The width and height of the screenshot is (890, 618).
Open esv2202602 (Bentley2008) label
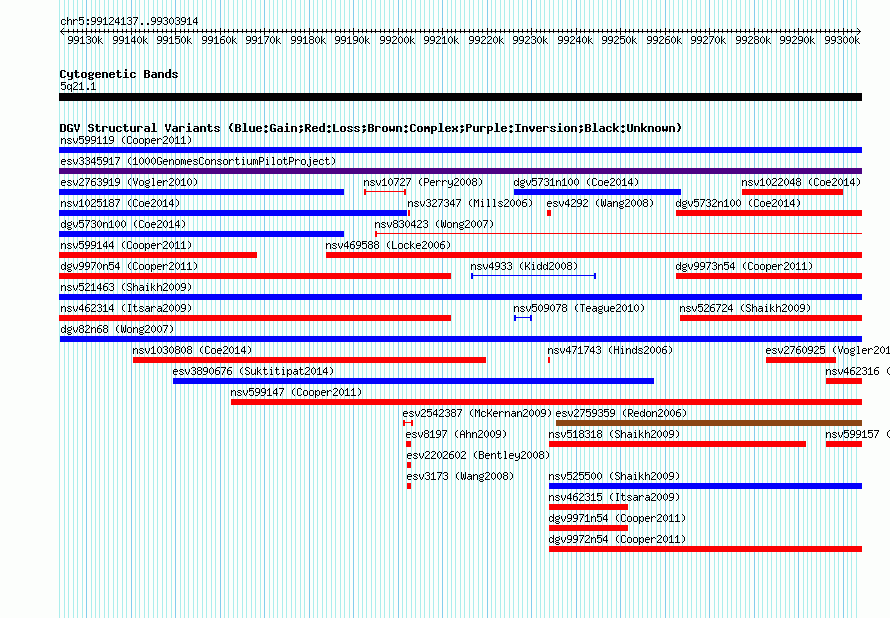(478, 455)
